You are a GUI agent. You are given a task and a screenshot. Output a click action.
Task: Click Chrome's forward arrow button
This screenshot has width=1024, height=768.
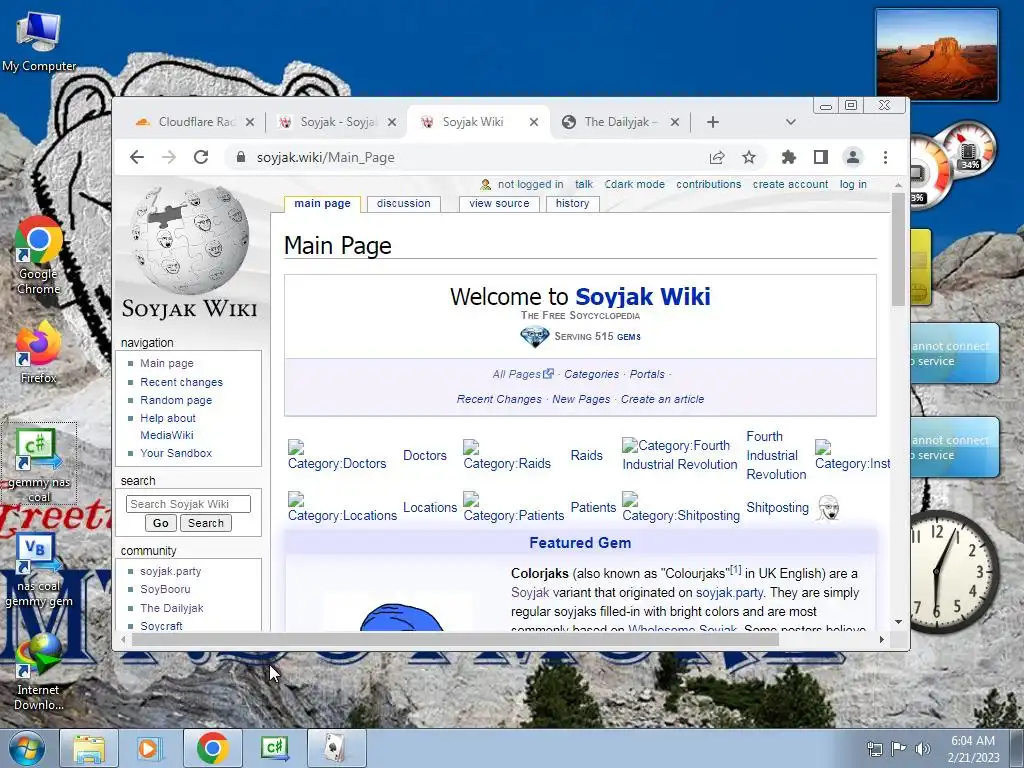point(168,157)
